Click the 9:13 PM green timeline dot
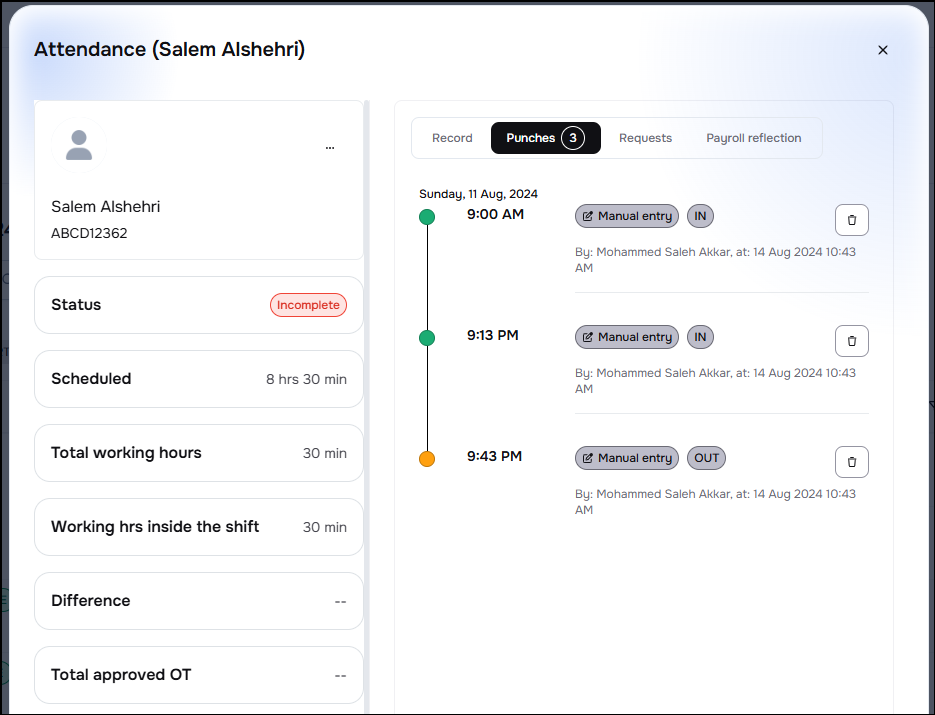Image resolution: width=935 pixels, height=715 pixels. click(427, 338)
